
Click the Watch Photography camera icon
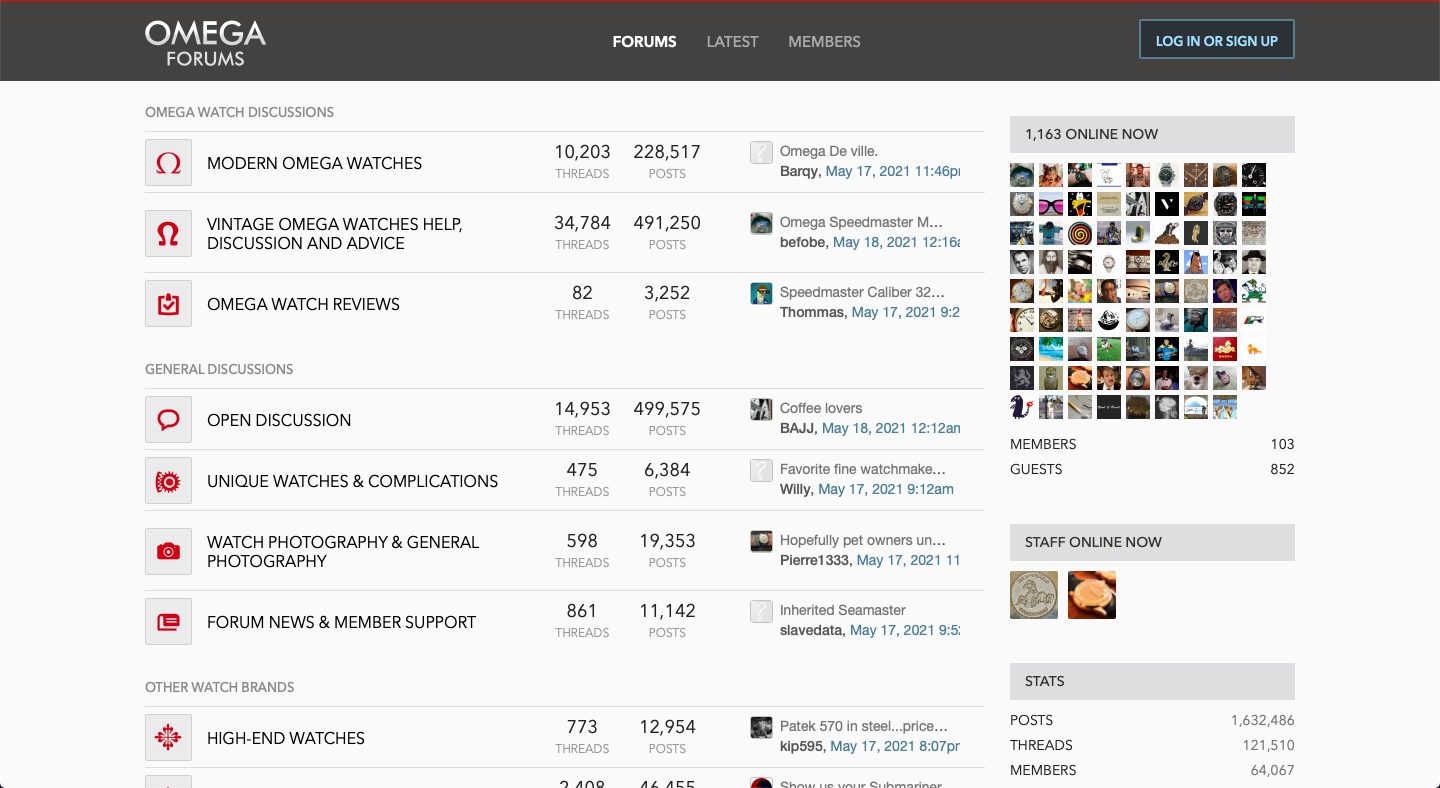click(x=168, y=551)
